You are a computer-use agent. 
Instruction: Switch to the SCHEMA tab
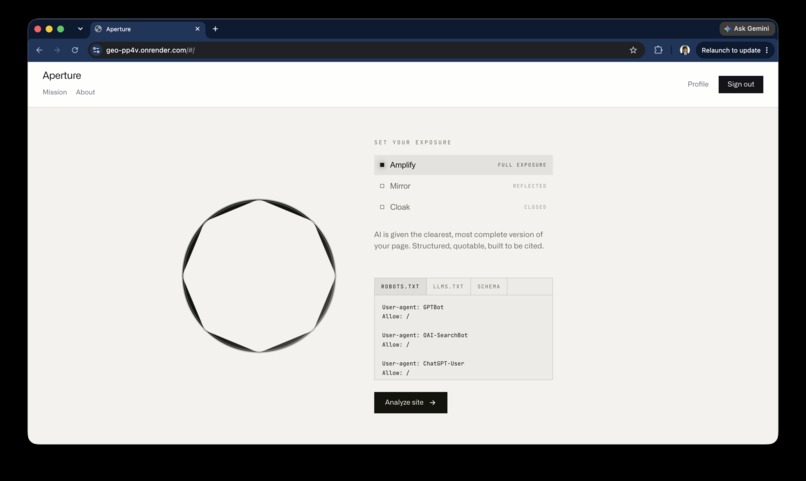(488, 286)
